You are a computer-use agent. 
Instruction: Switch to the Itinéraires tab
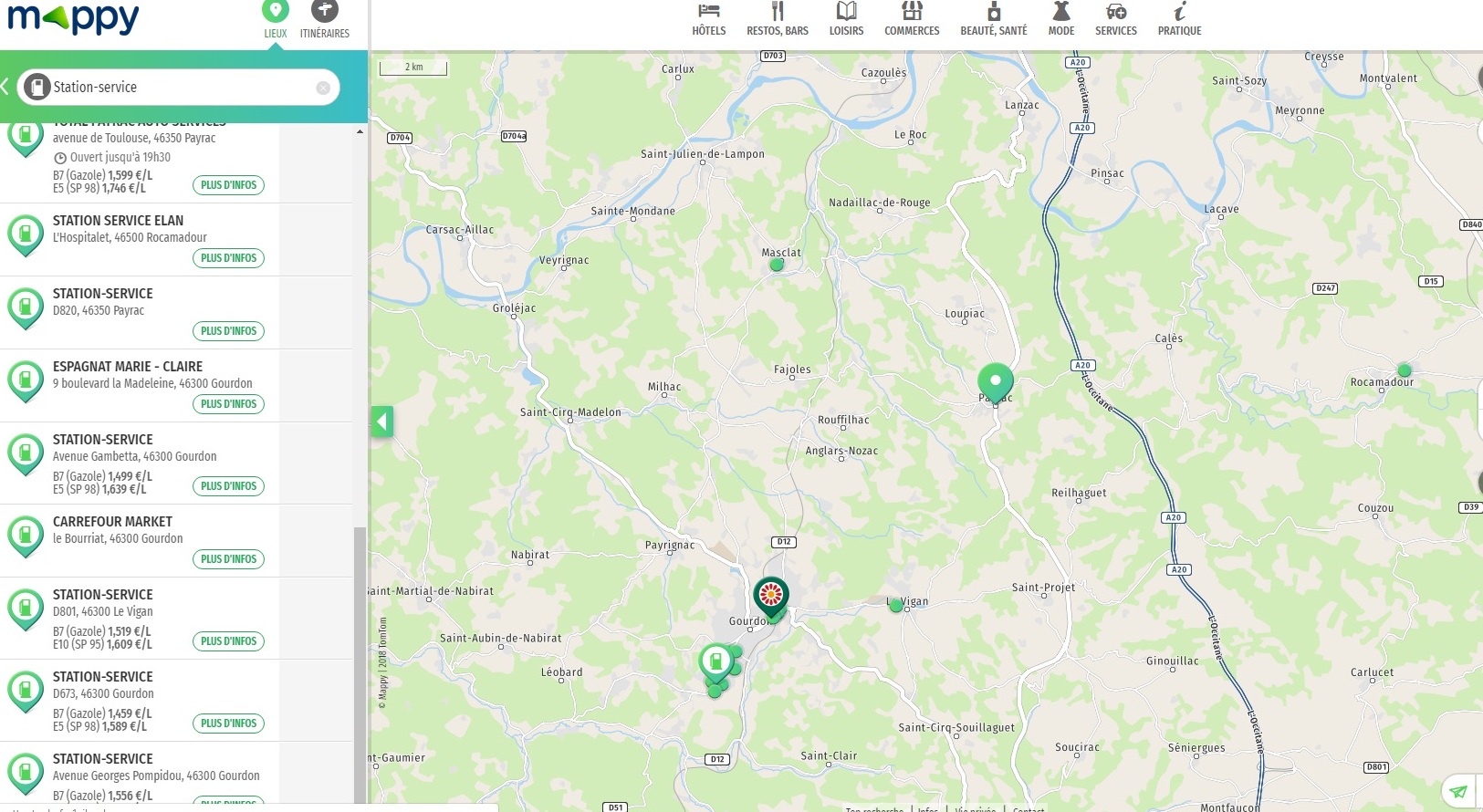click(324, 20)
